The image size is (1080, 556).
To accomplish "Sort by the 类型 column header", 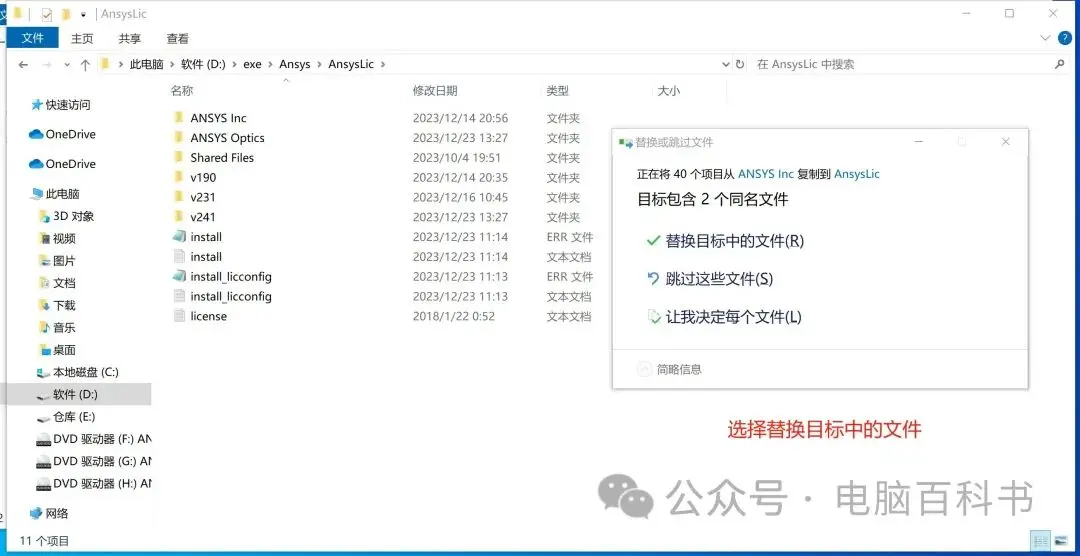I will 558,90.
